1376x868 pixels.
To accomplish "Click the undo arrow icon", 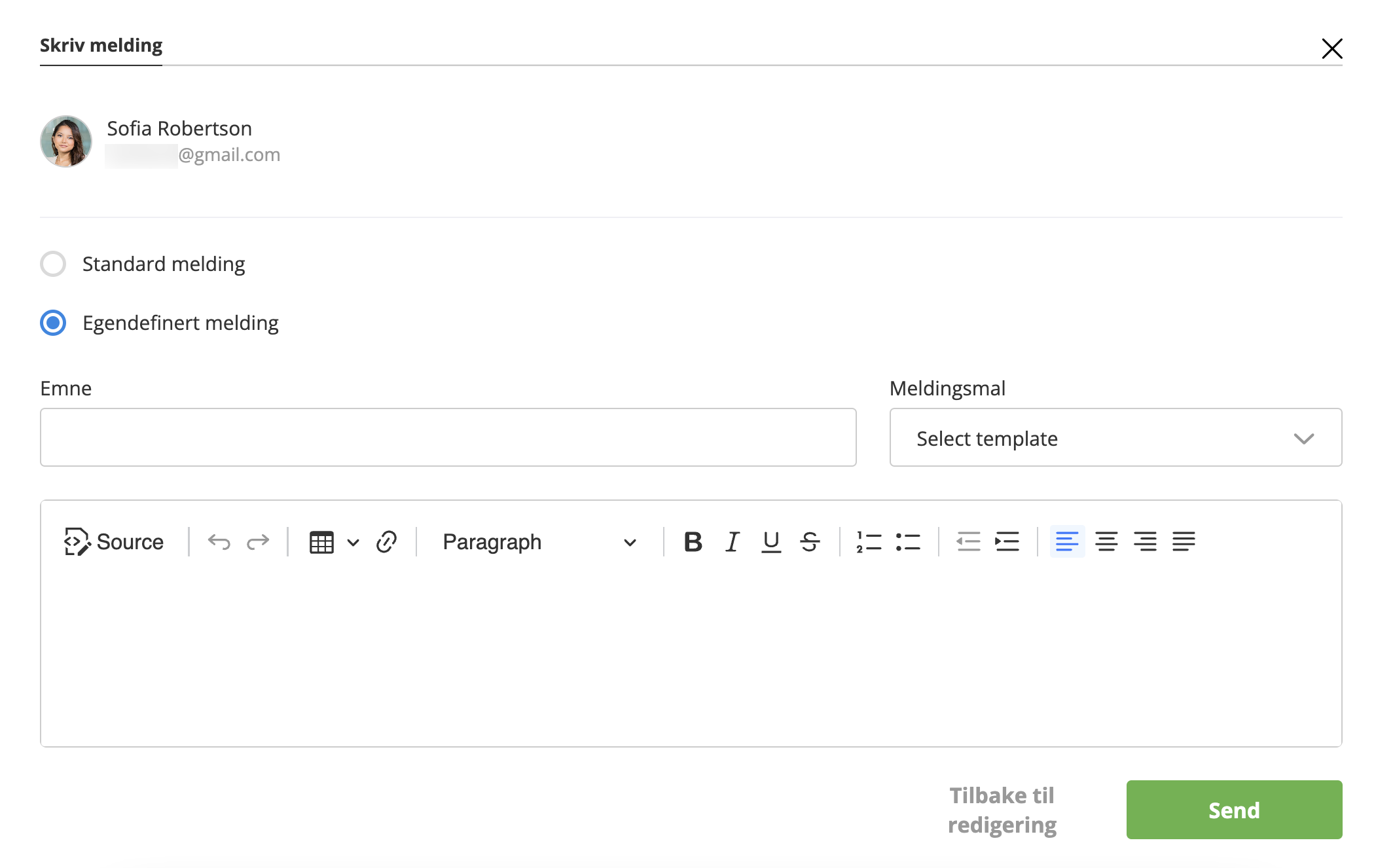I will (219, 542).
